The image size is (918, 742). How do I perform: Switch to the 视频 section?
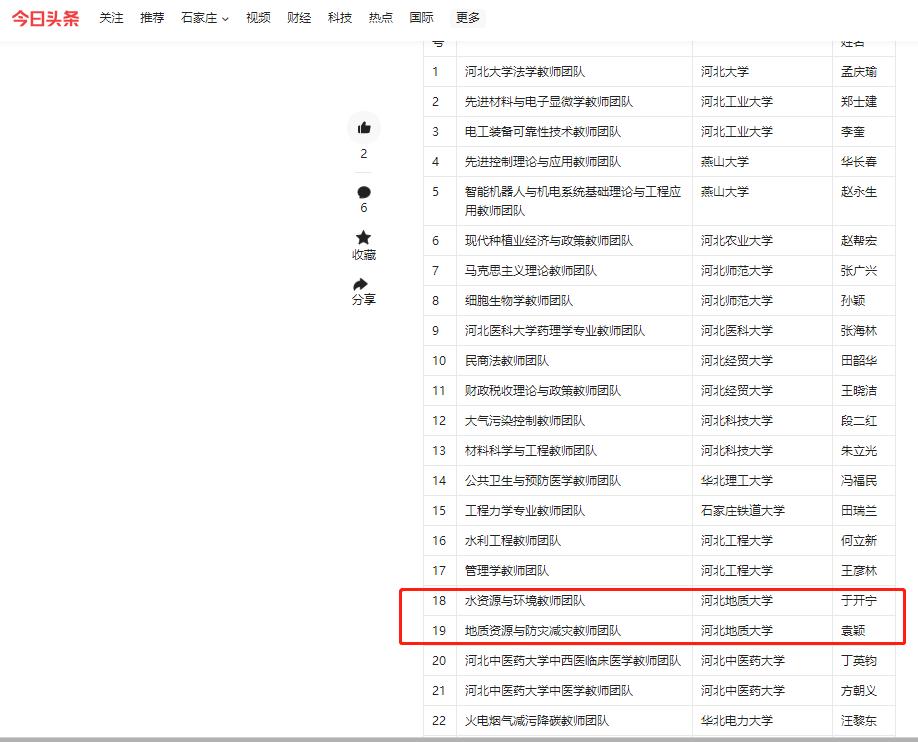point(258,18)
